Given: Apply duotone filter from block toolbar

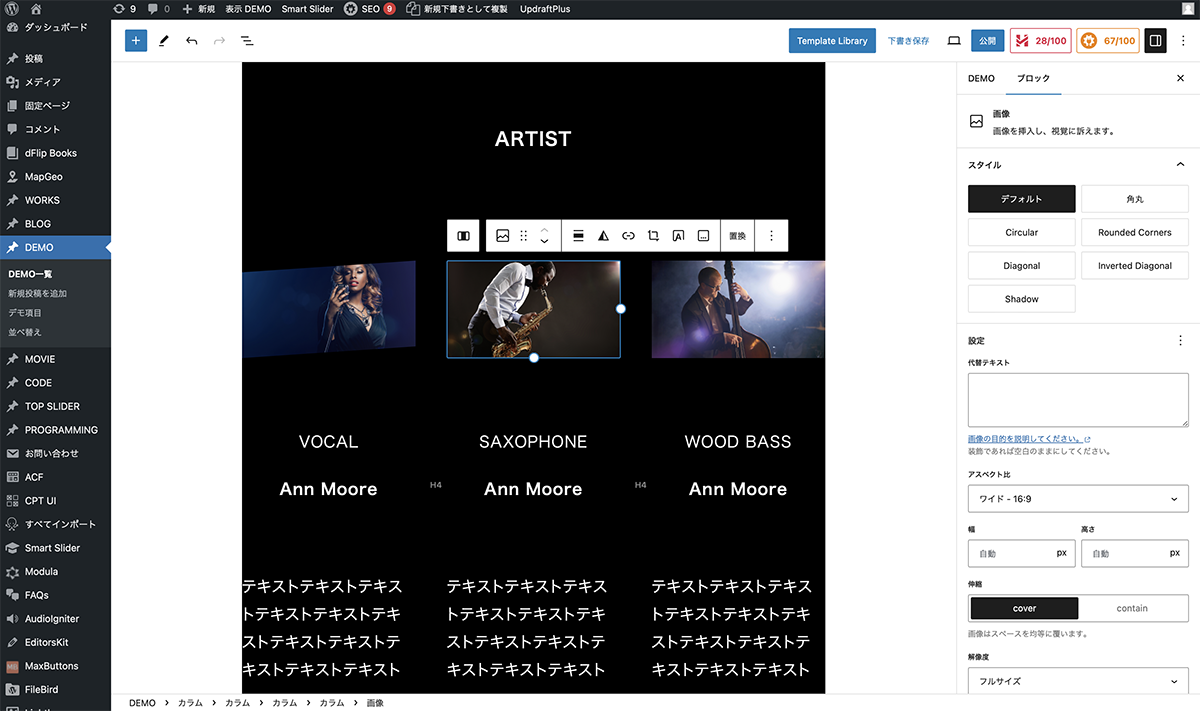Looking at the screenshot, I should click(603, 236).
